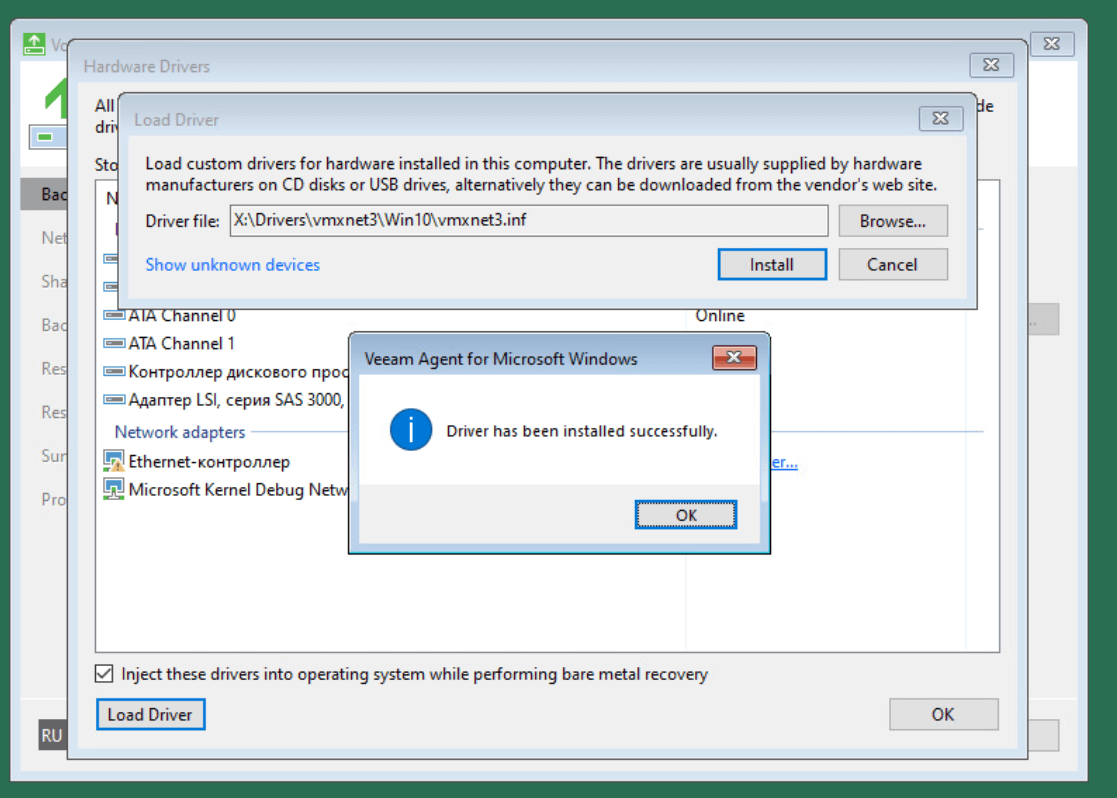The image size is (1117, 798).
Task: Click the ATA Channel 0 device icon
Action: (x=113, y=316)
